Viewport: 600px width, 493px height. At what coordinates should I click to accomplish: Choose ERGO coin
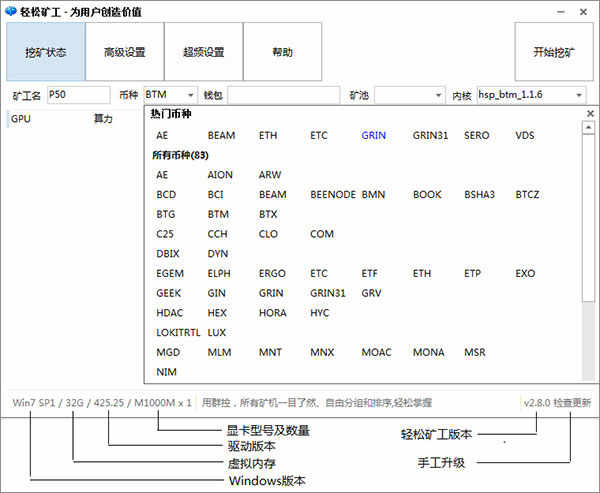[272, 274]
